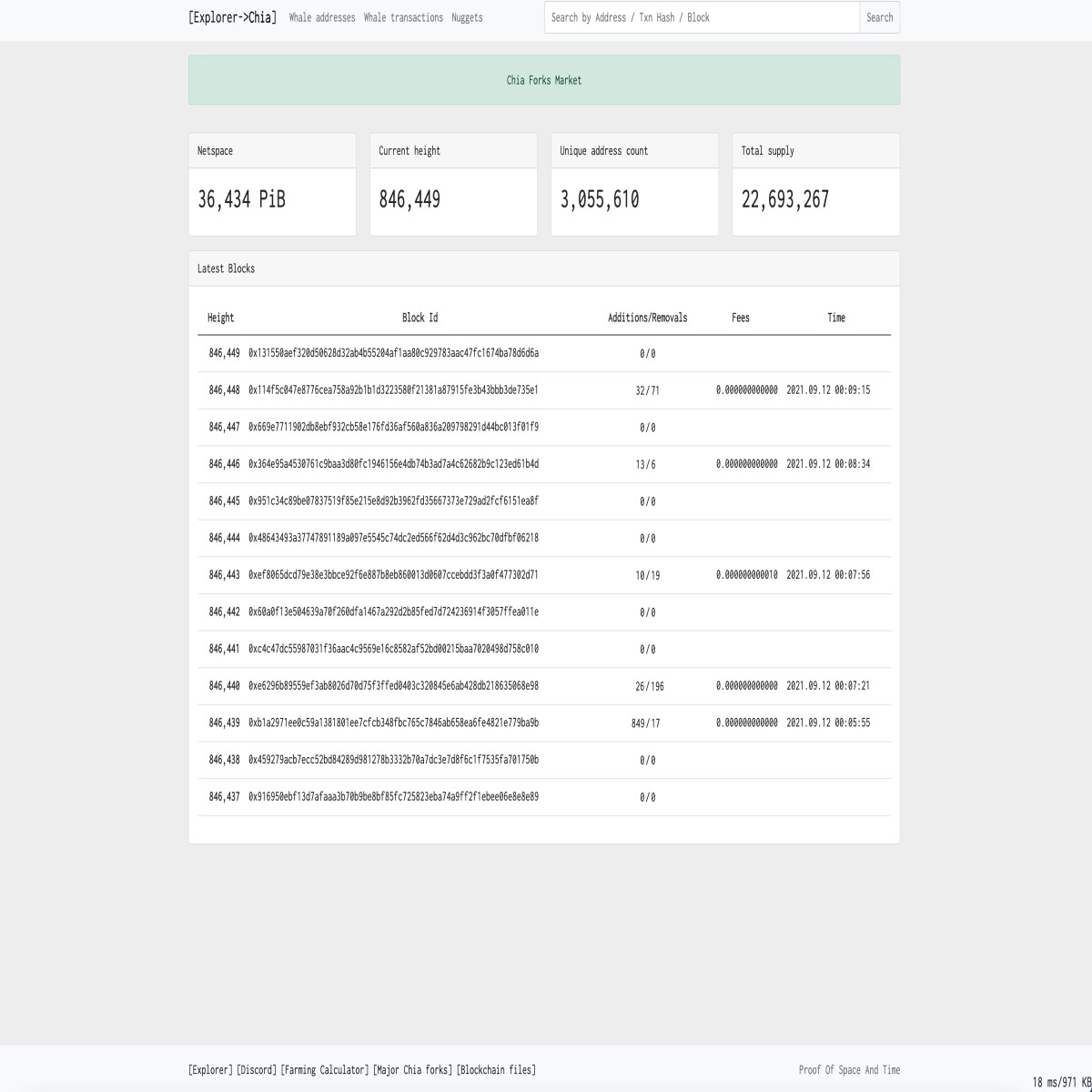
Task: Open block 846,449 by its height
Action: coord(224,353)
